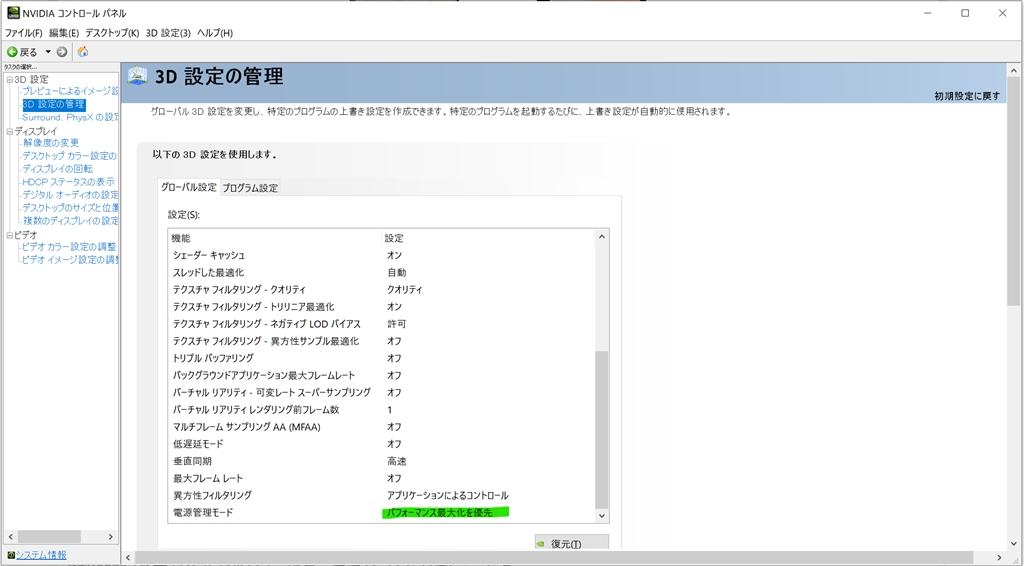Select Surround, PhysX の設定 in tree

click(x=70, y=118)
